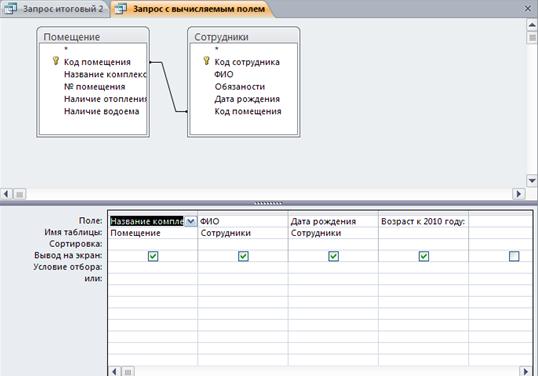Open the Название комплекса field dropdown

pyautogui.click(x=190, y=222)
